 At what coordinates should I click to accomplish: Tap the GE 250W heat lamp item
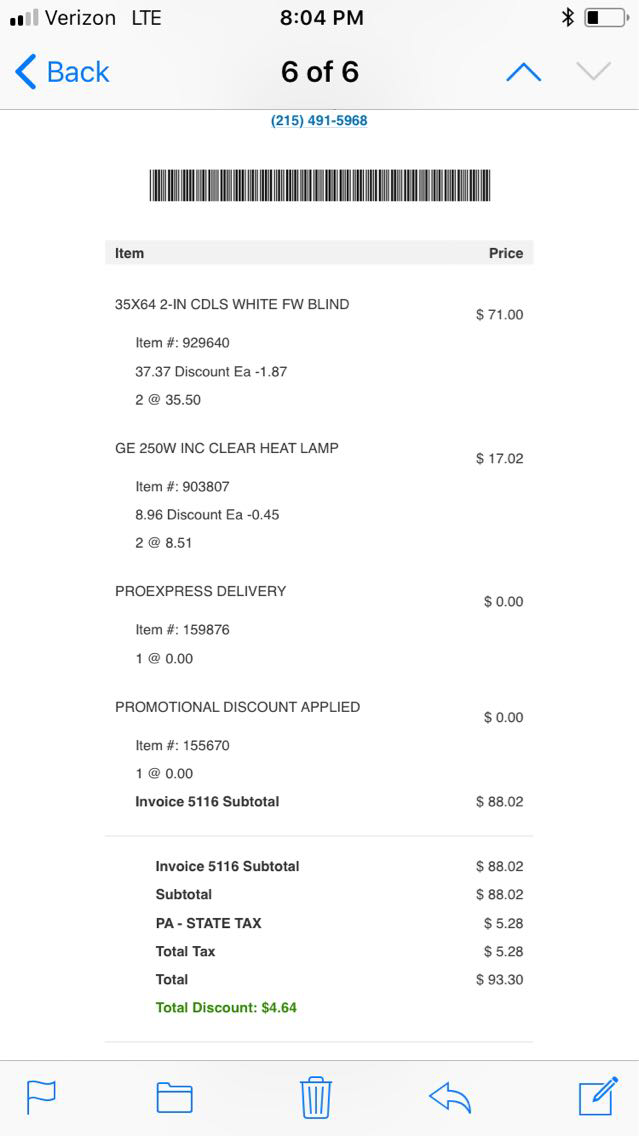pyautogui.click(x=227, y=448)
